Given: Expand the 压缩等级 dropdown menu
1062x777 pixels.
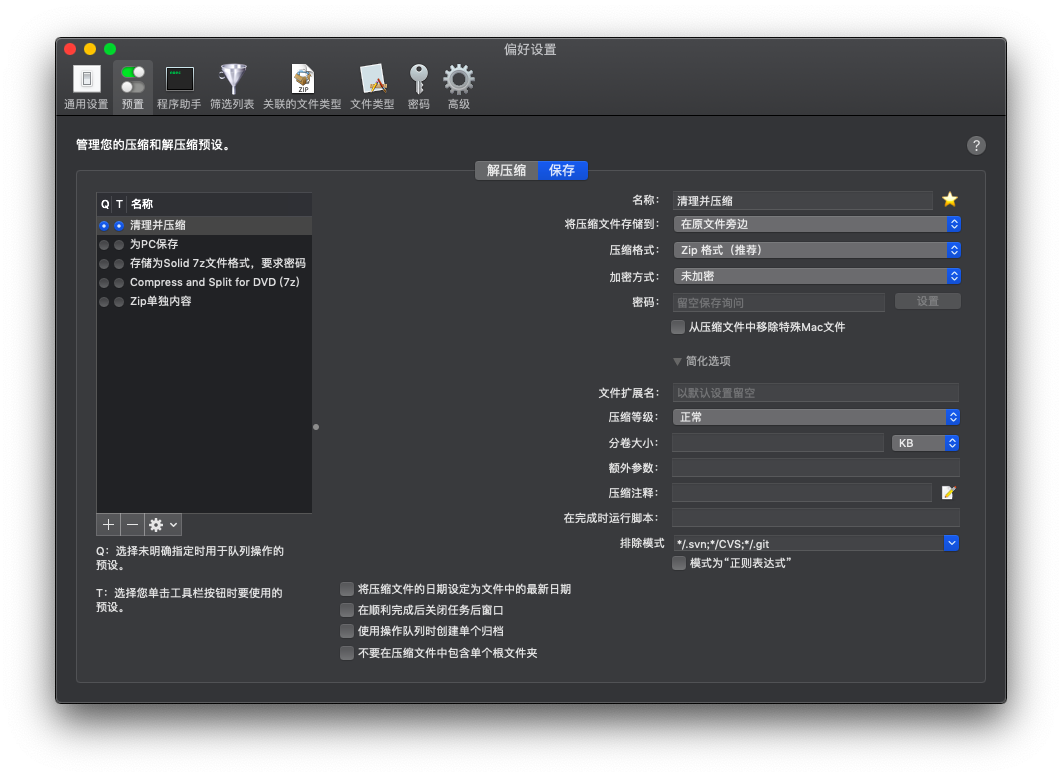Looking at the screenshot, I should [817, 417].
